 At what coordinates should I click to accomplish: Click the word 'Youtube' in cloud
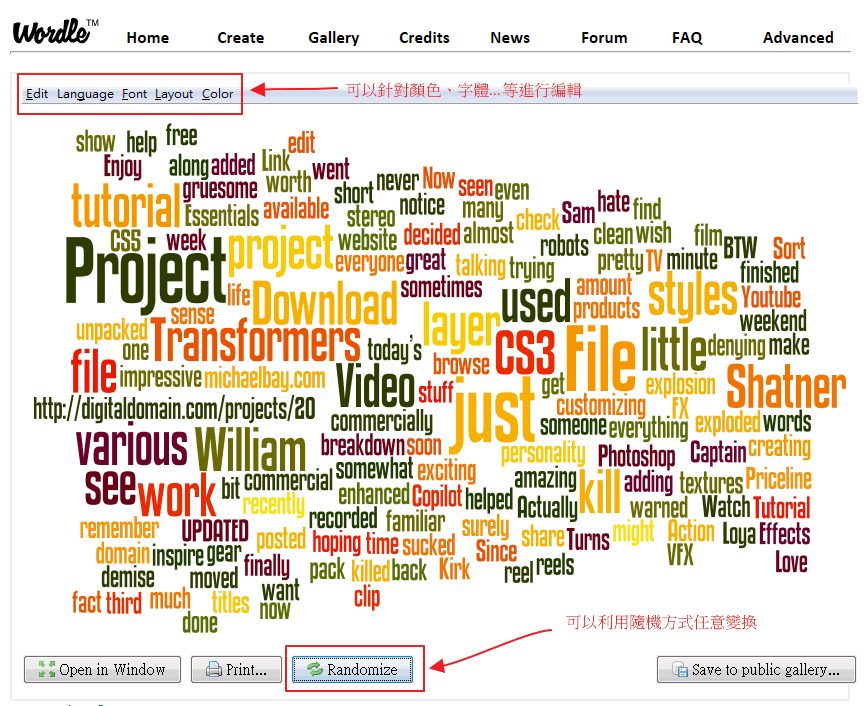pyautogui.click(x=771, y=297)
